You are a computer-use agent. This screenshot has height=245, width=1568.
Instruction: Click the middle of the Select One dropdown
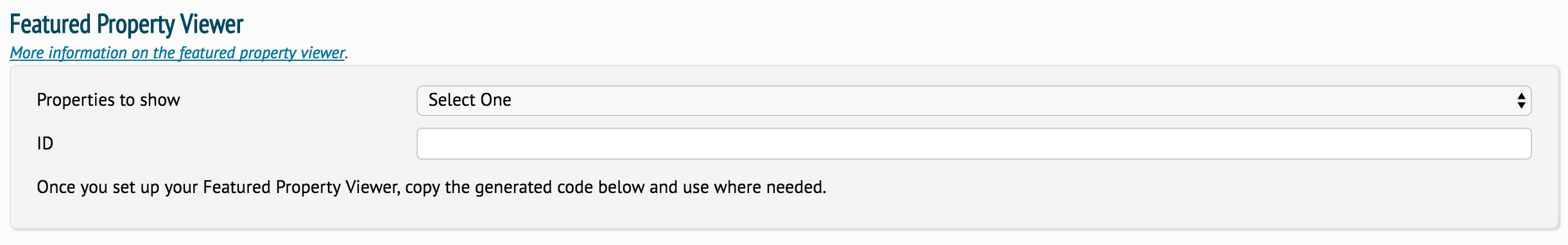[974, 101]
